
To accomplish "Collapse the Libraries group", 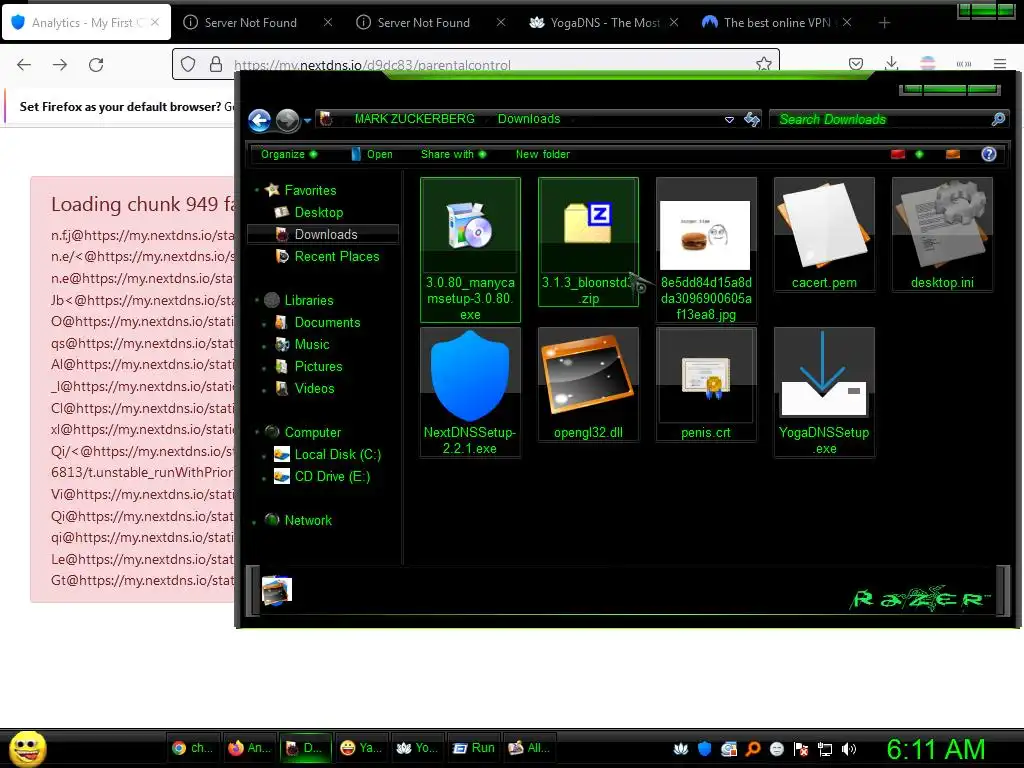I will pyautogui.click(x=257, y=300).
